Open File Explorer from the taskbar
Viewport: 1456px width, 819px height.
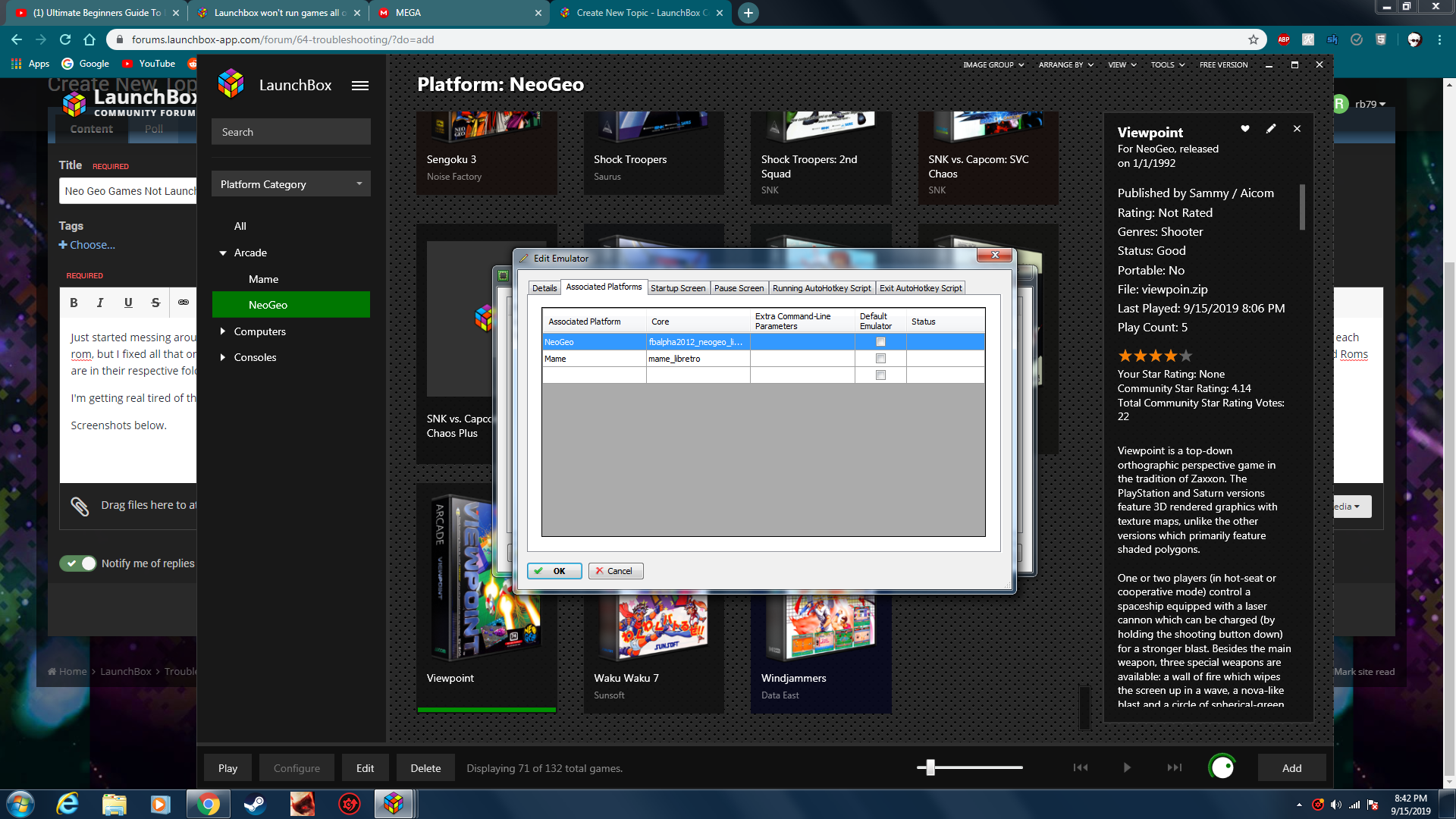tap(114, 804)
